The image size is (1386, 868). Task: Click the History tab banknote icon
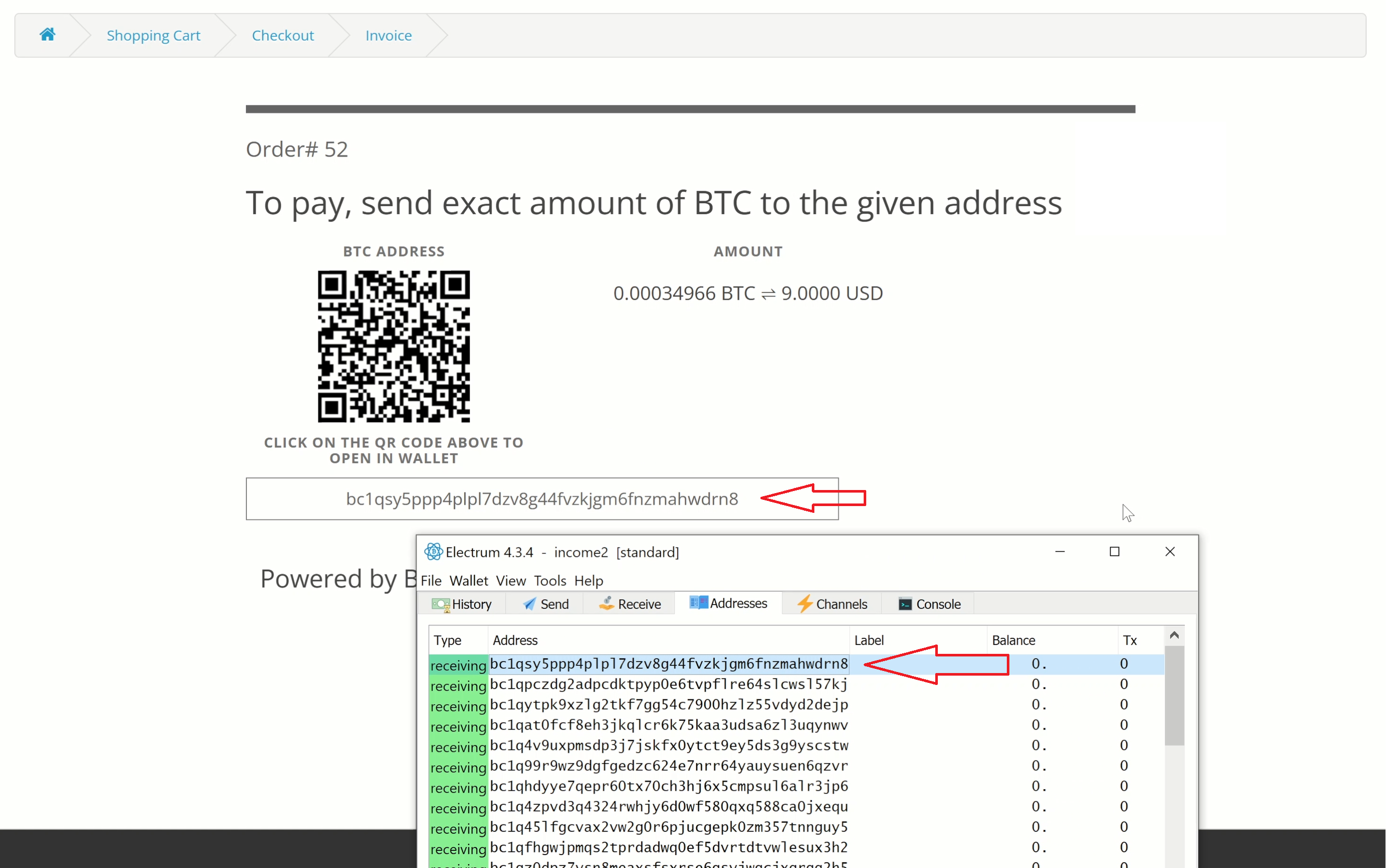(x=441, y=605)
